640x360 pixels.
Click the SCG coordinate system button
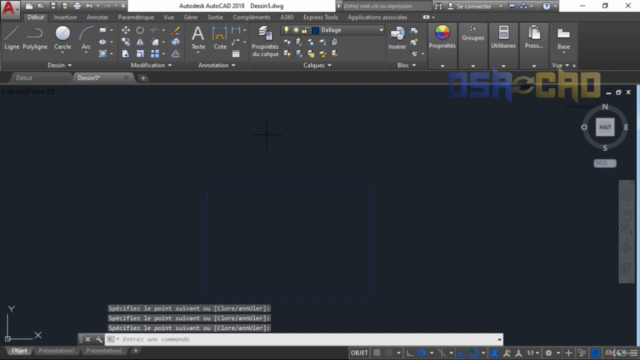click(x=605, y=163)
